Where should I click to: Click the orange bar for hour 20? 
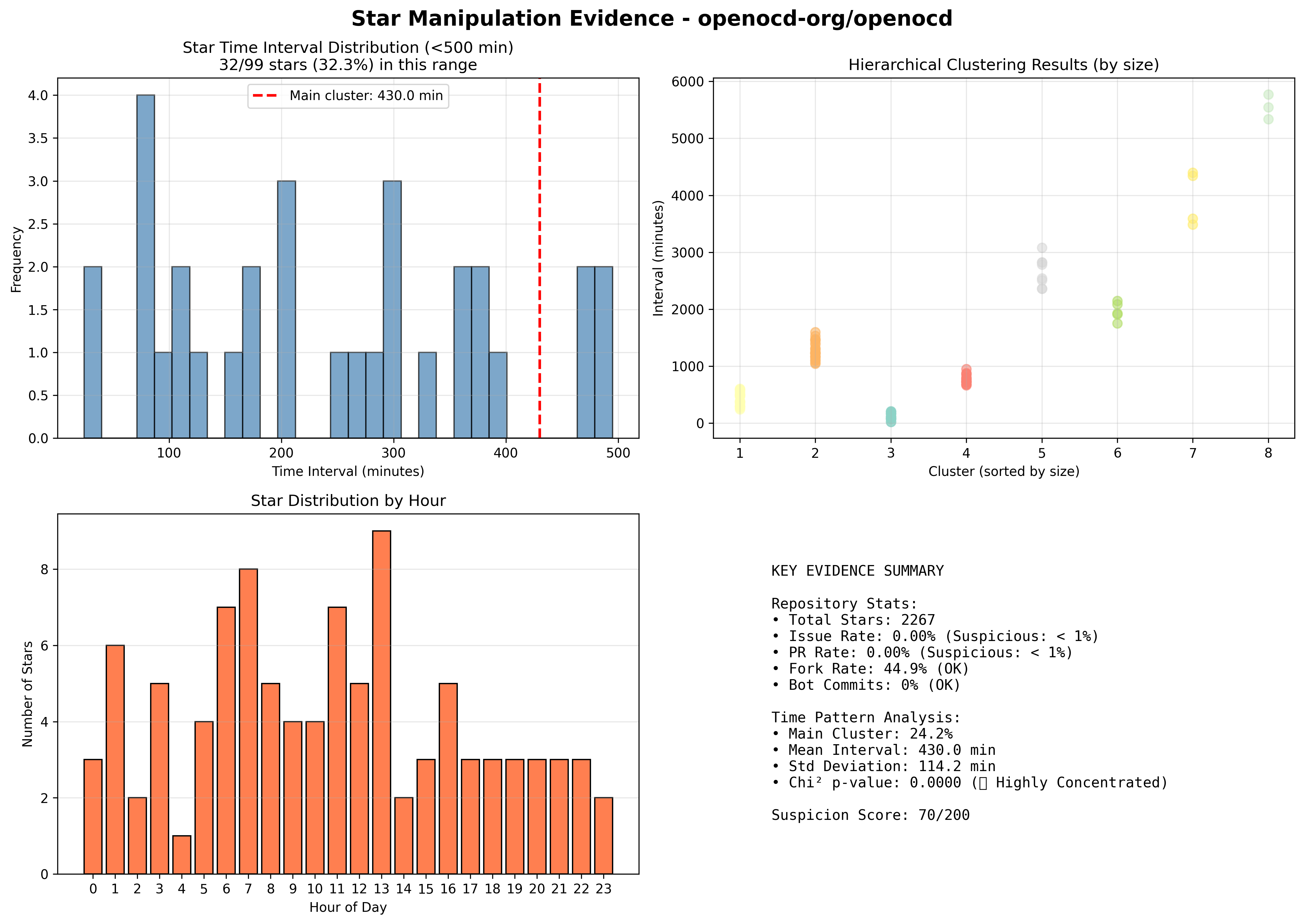pyautogui.click(x=537, y=817)
